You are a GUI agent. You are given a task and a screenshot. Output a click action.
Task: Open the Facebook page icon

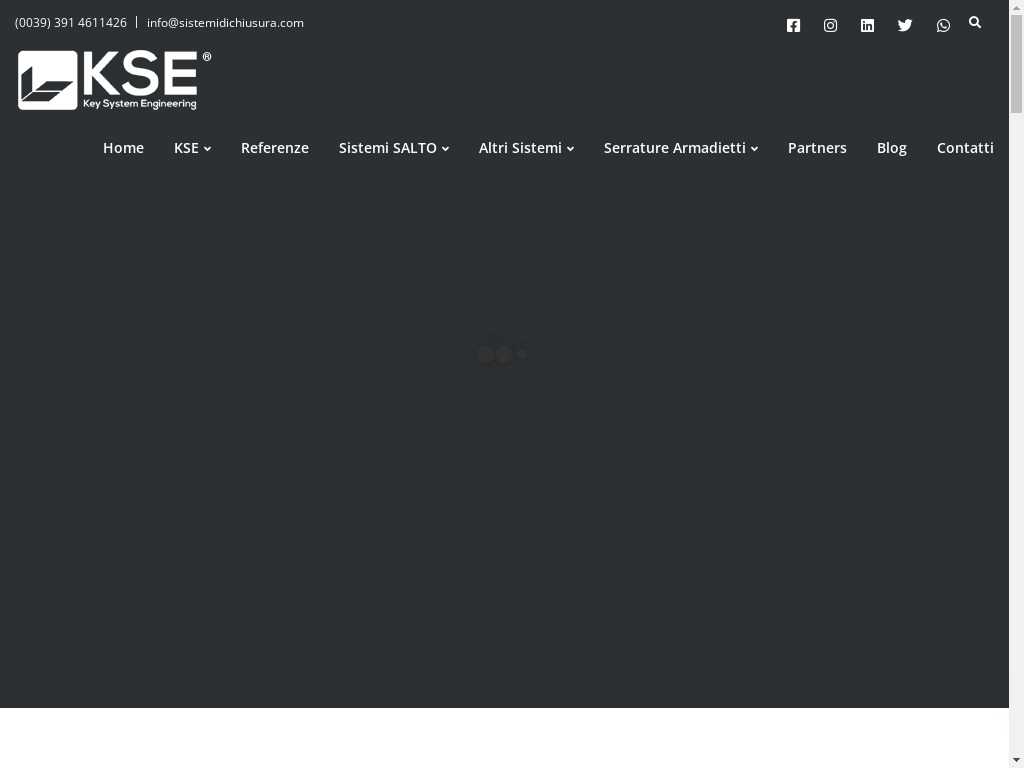click(x=793, y=26)
